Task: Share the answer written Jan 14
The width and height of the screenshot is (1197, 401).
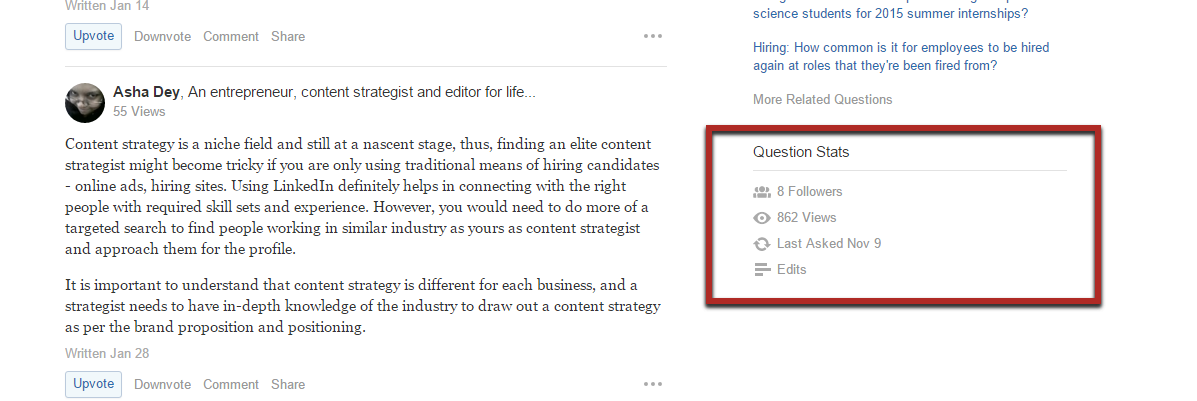Action: [288, 37]
